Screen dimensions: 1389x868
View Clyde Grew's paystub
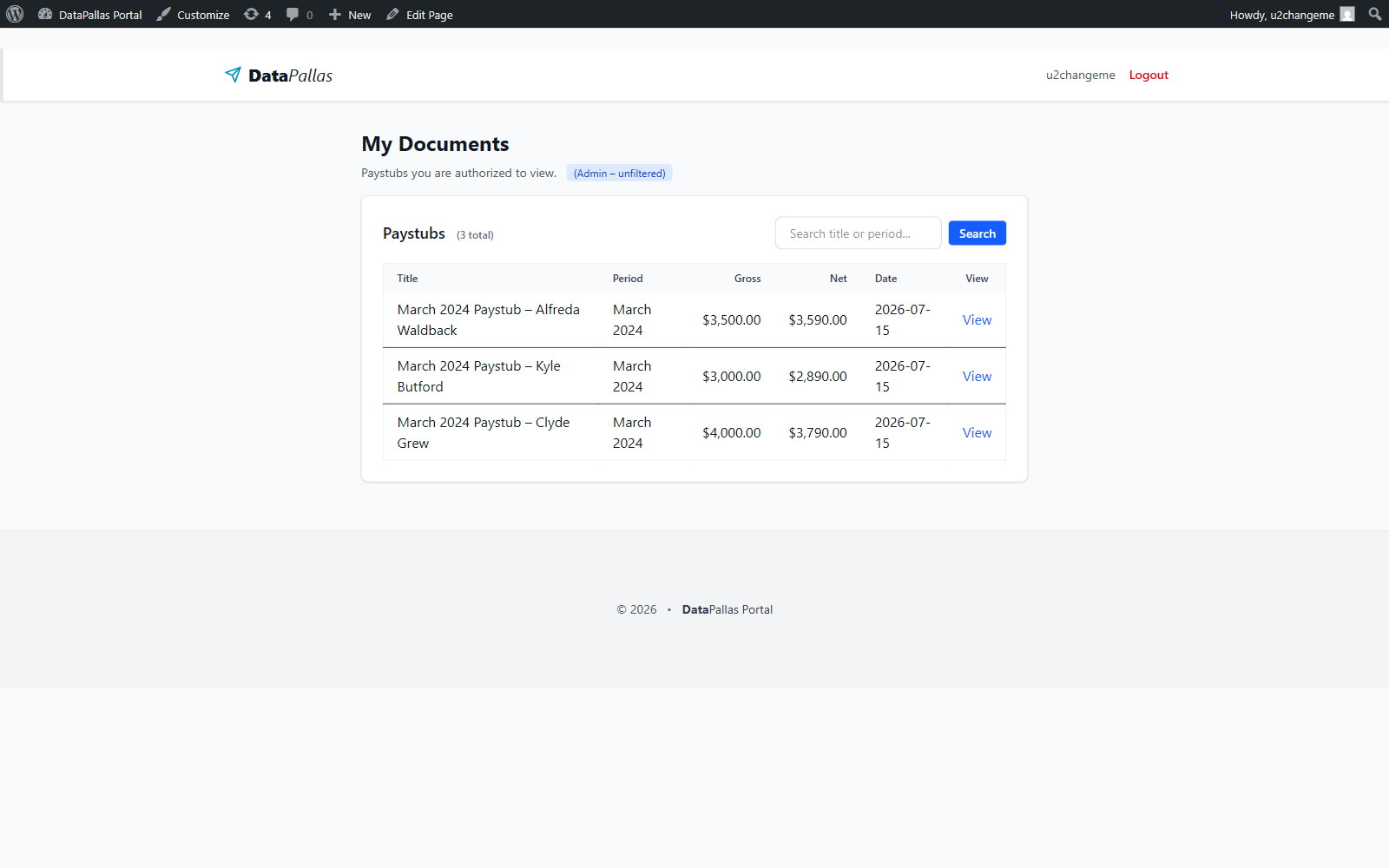(977, 432)
